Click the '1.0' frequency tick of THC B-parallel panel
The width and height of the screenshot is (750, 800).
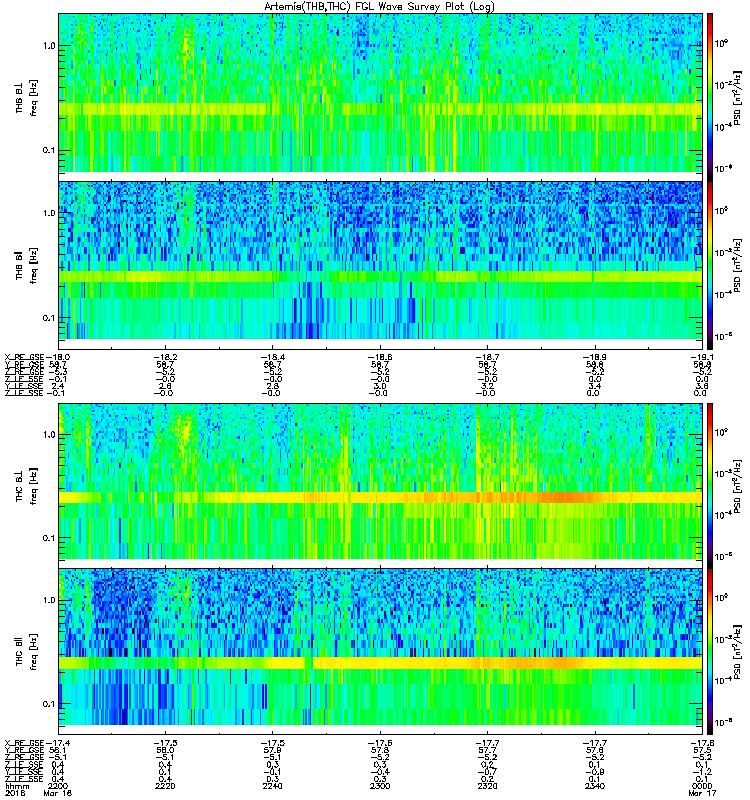click(49, 600)
